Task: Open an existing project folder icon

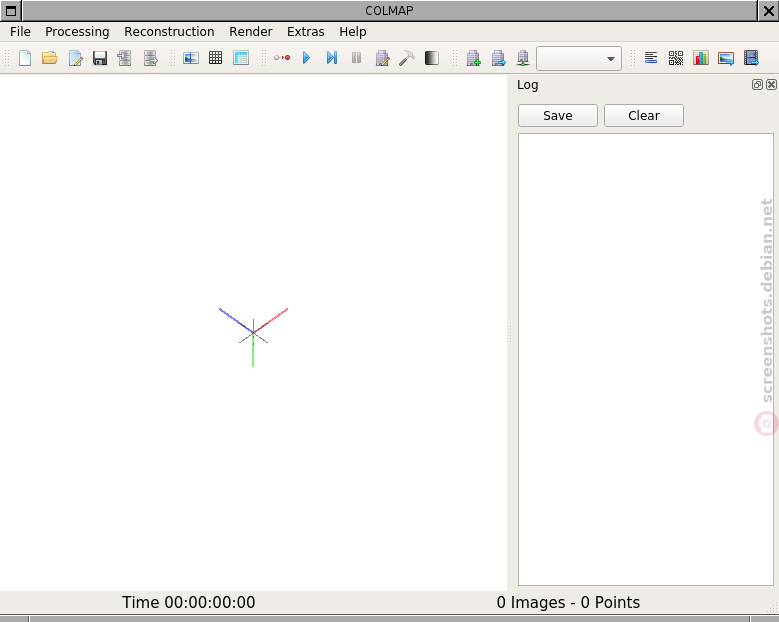Action: click(50, 58)
